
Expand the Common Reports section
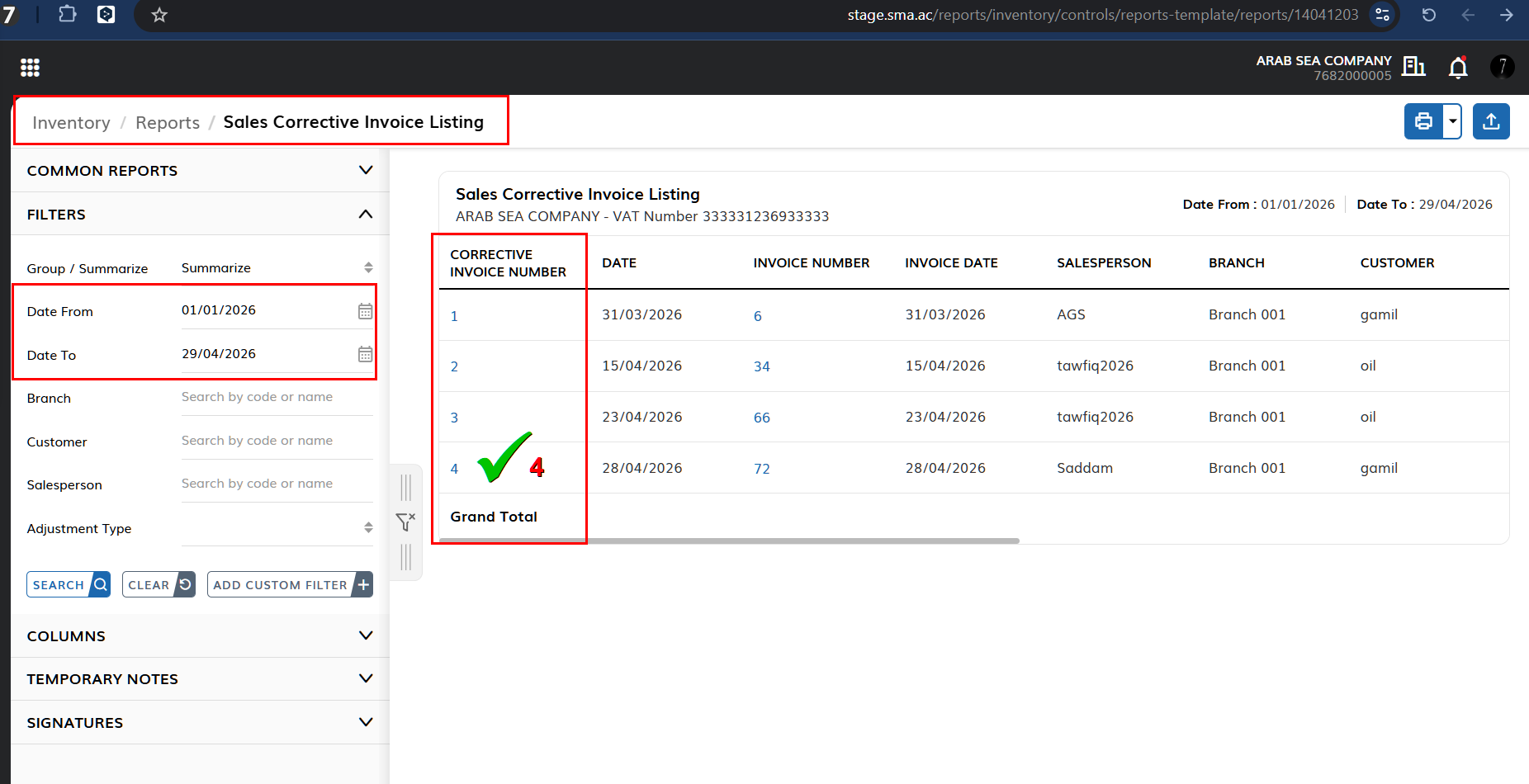pyautogui.click(x=200, y=171)
